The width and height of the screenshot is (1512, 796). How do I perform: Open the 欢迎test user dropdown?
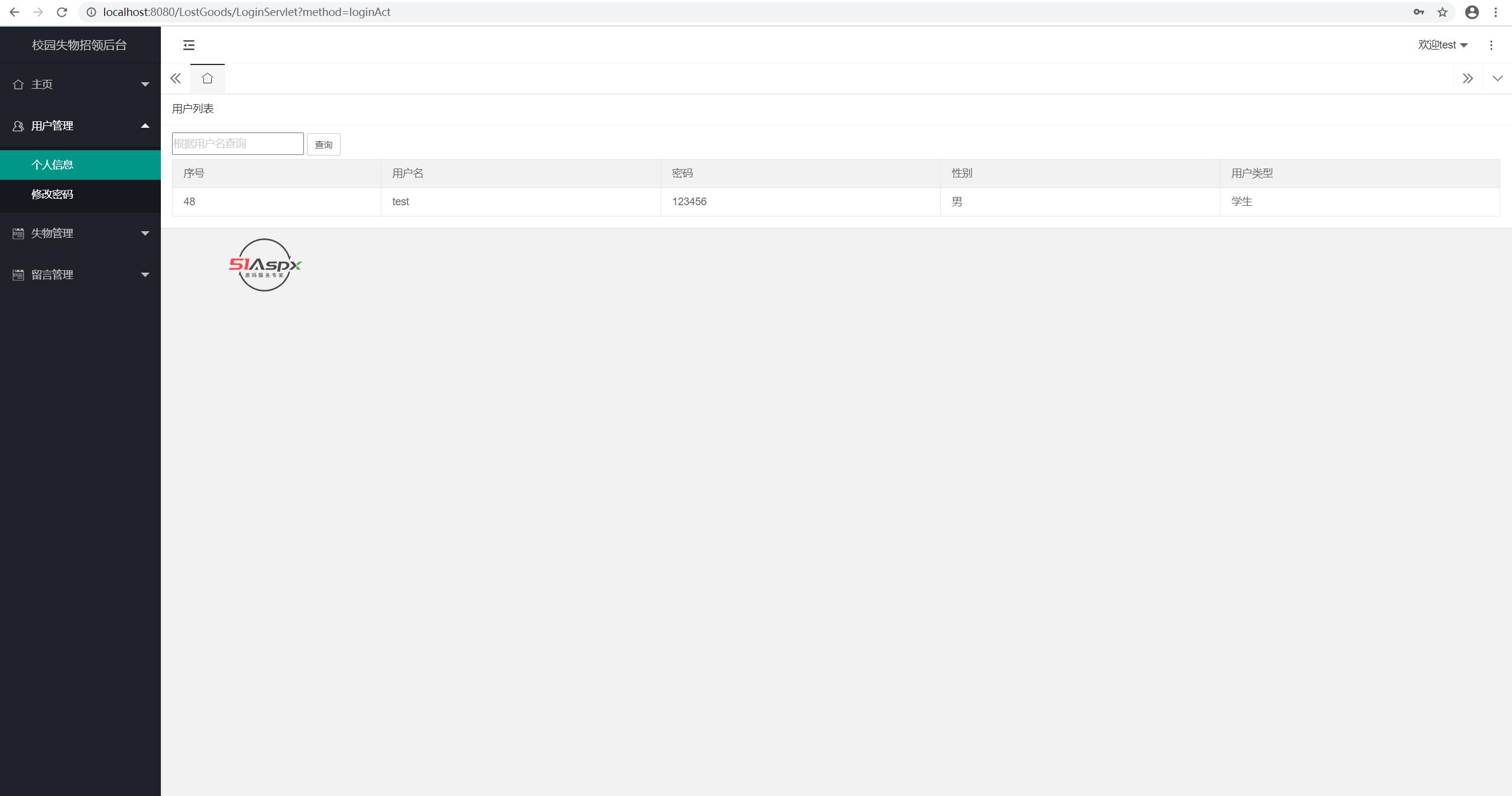[x=1442, y=45]
